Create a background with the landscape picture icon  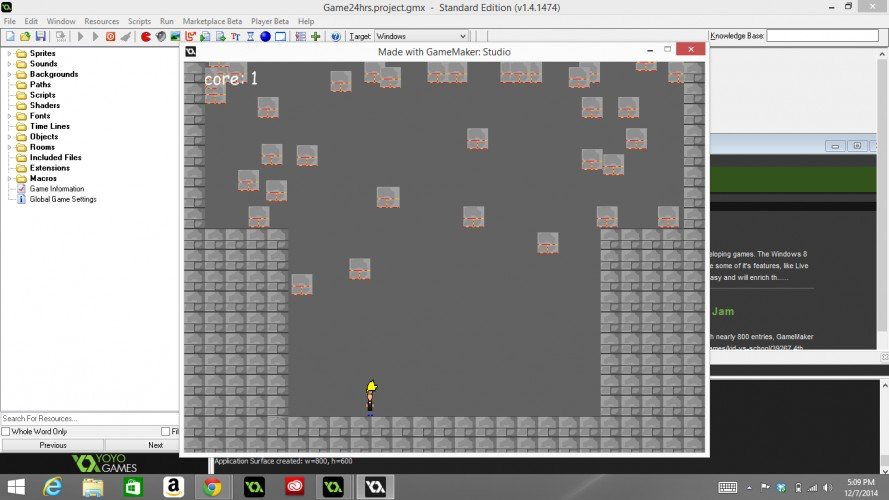pos(175,36)
